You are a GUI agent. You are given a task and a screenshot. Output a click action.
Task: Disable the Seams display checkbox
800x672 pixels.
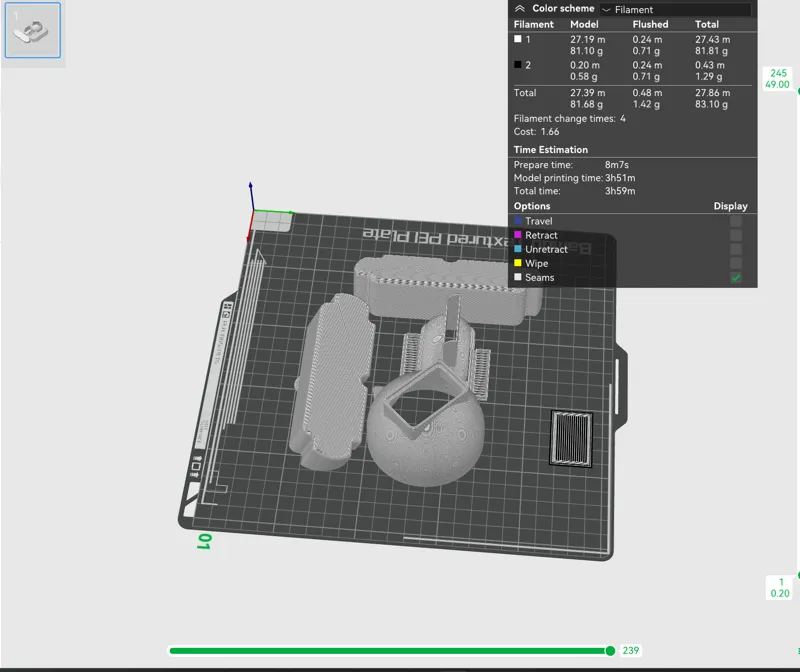point(736,278)
